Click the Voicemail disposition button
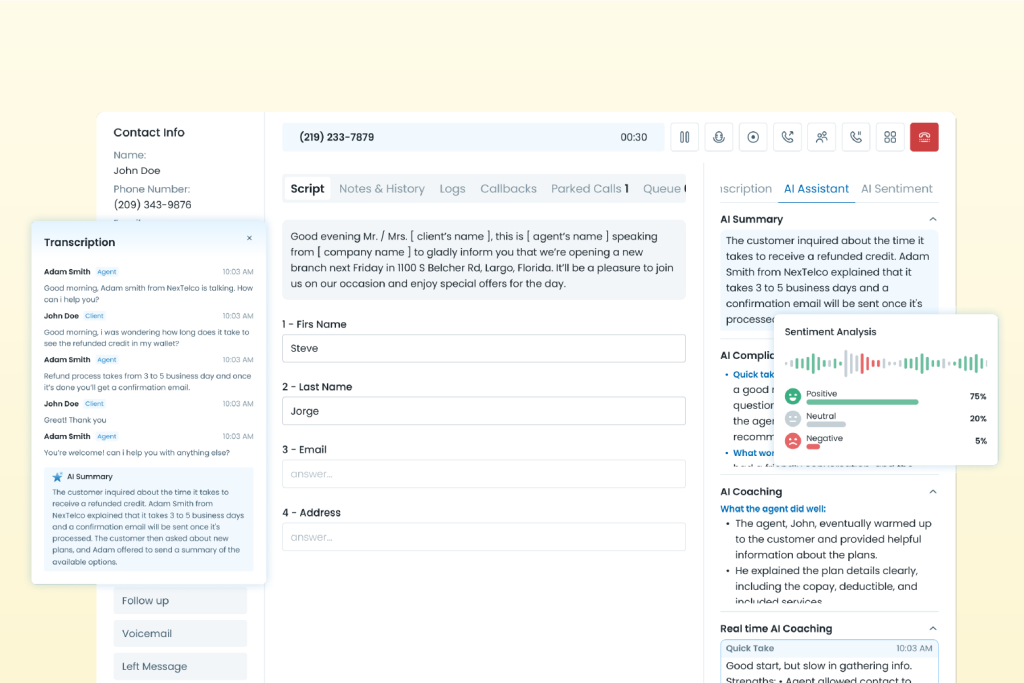 tap(180, 633)
